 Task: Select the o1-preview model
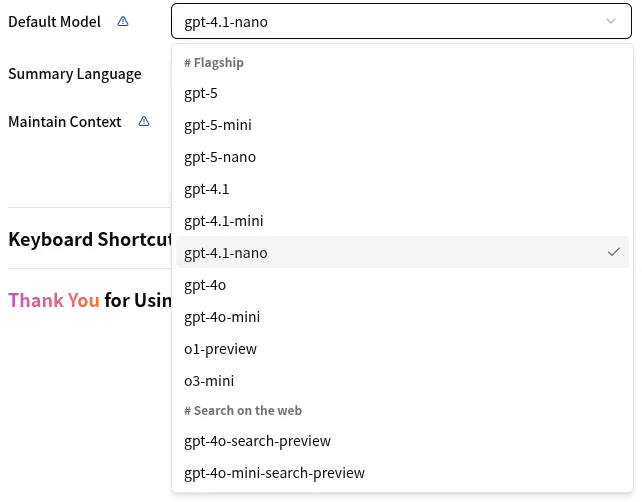(220, 349)
